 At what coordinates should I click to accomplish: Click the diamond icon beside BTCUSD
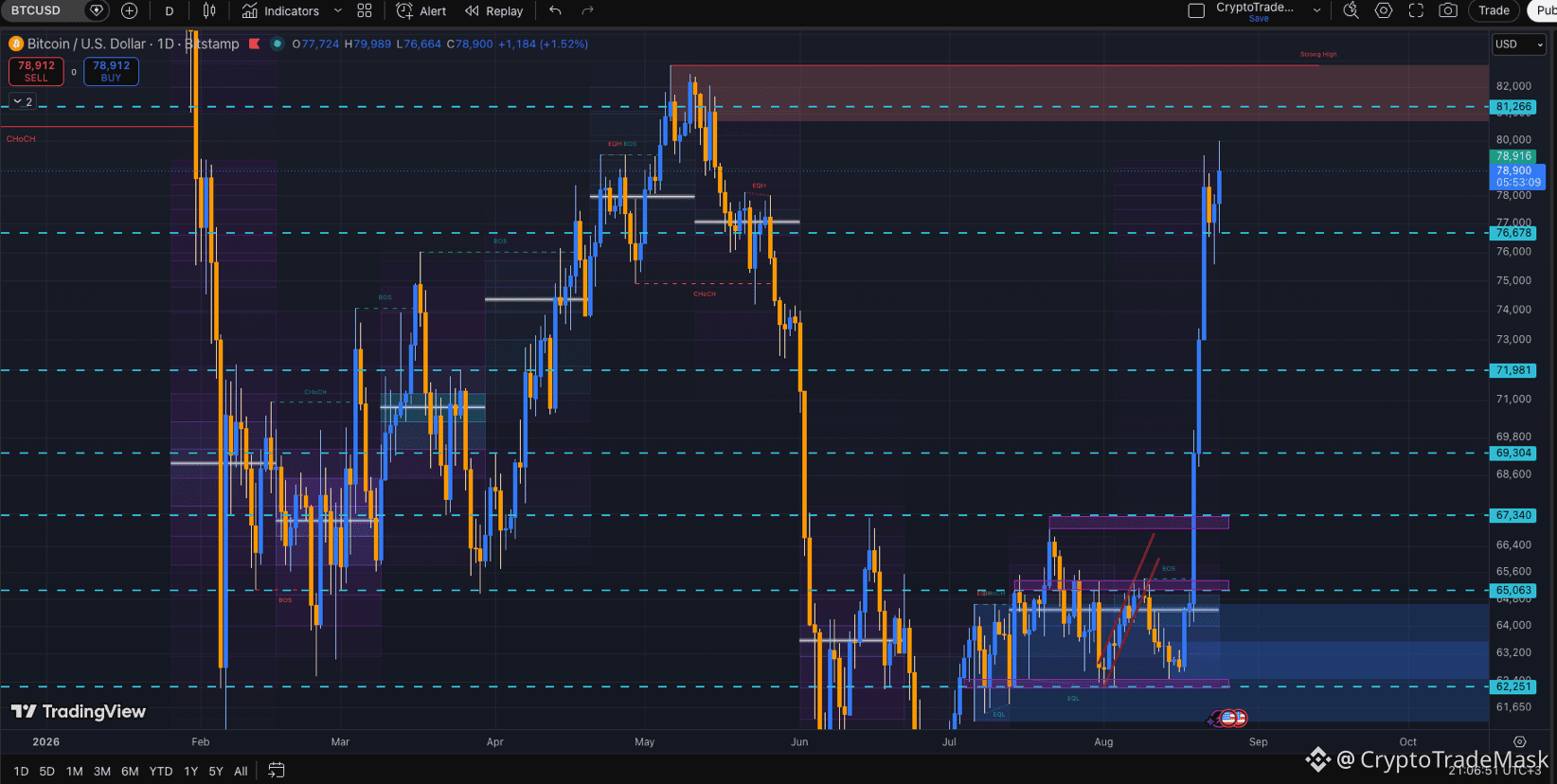(97, 10)
